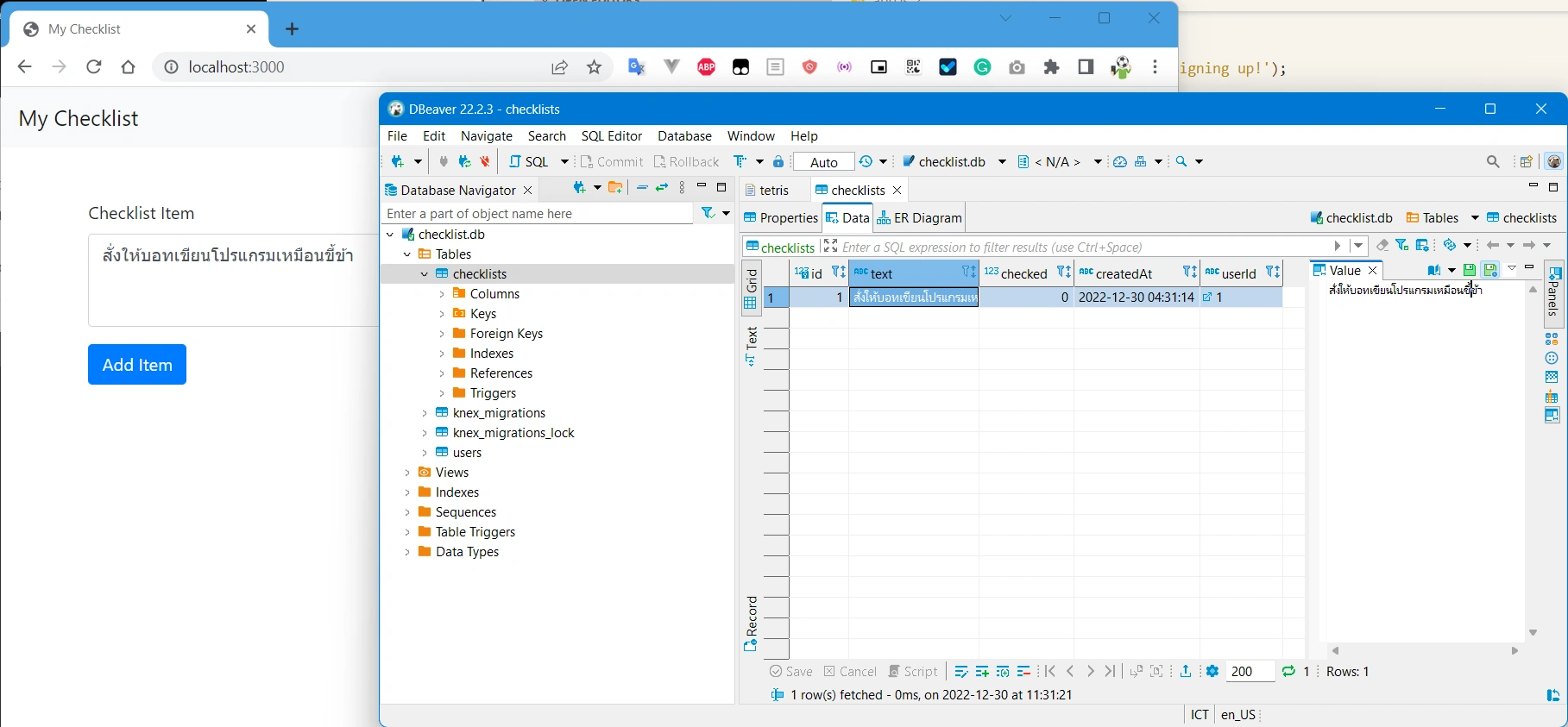This screenshot has width=1568, height=727.
Task: Open the Tables breadcrumb dropdown arrow
Action: pos(1475,217)
